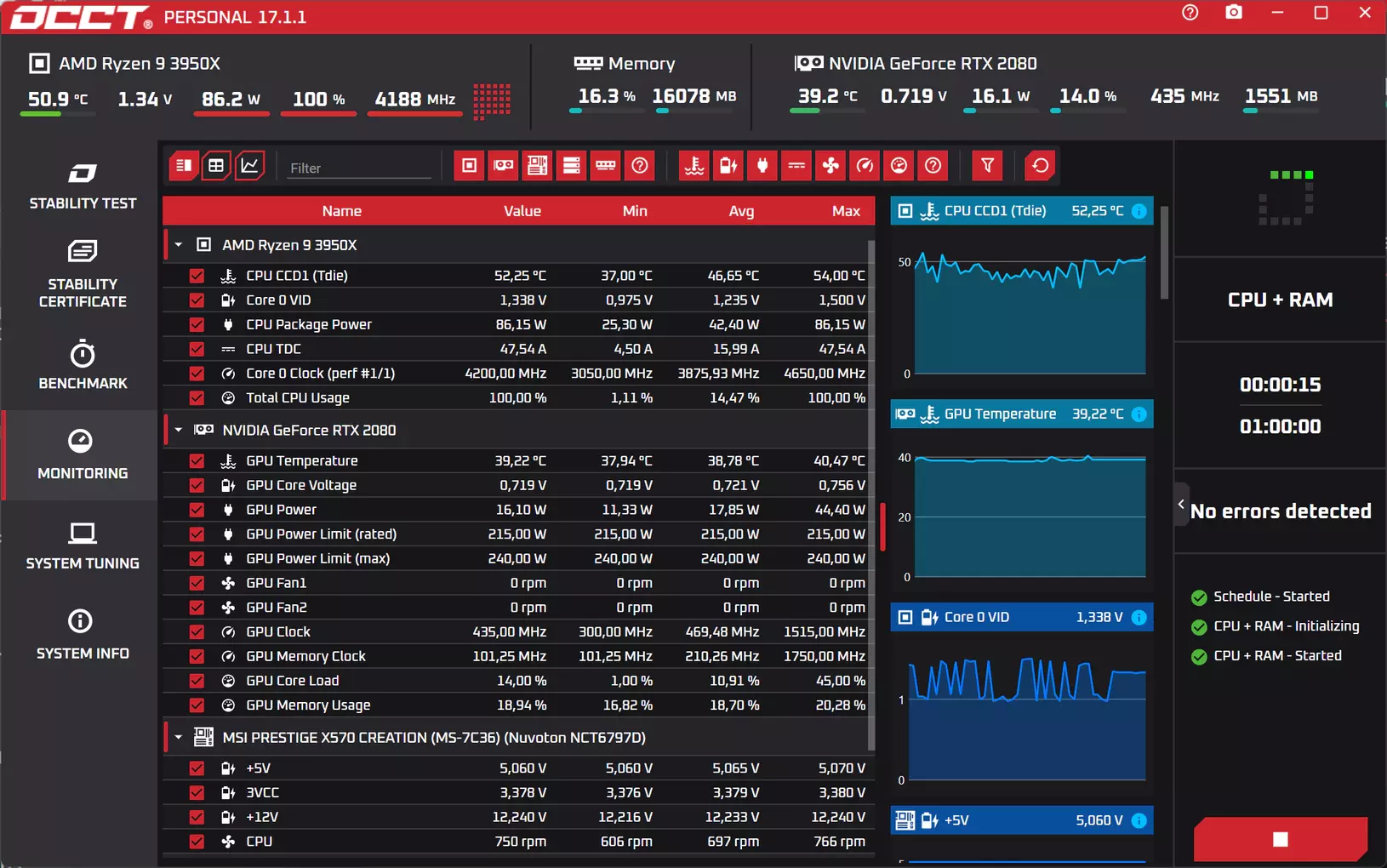This screenshot has height=868, width=1387.
Task: Show info for Core 0 VID graph
Action: click(1139, 618)
